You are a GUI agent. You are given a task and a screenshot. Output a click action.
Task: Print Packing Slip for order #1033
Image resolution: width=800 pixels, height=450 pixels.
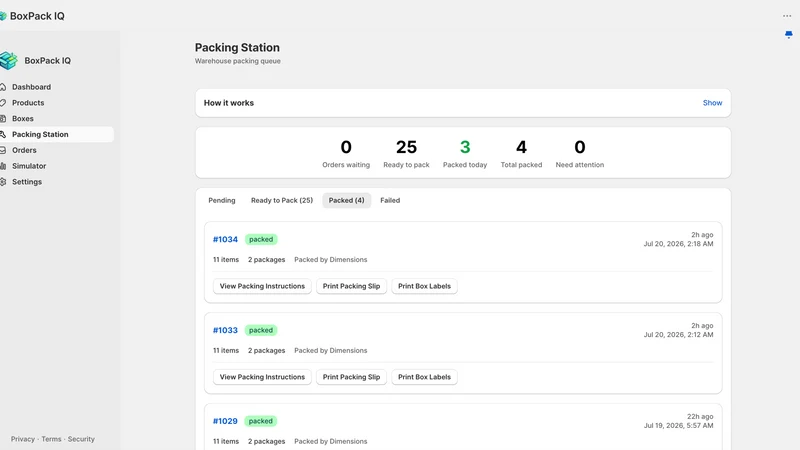352,377
